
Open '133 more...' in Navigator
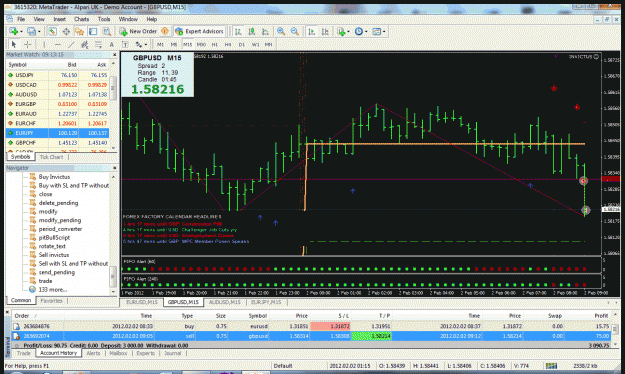[53, 289]
